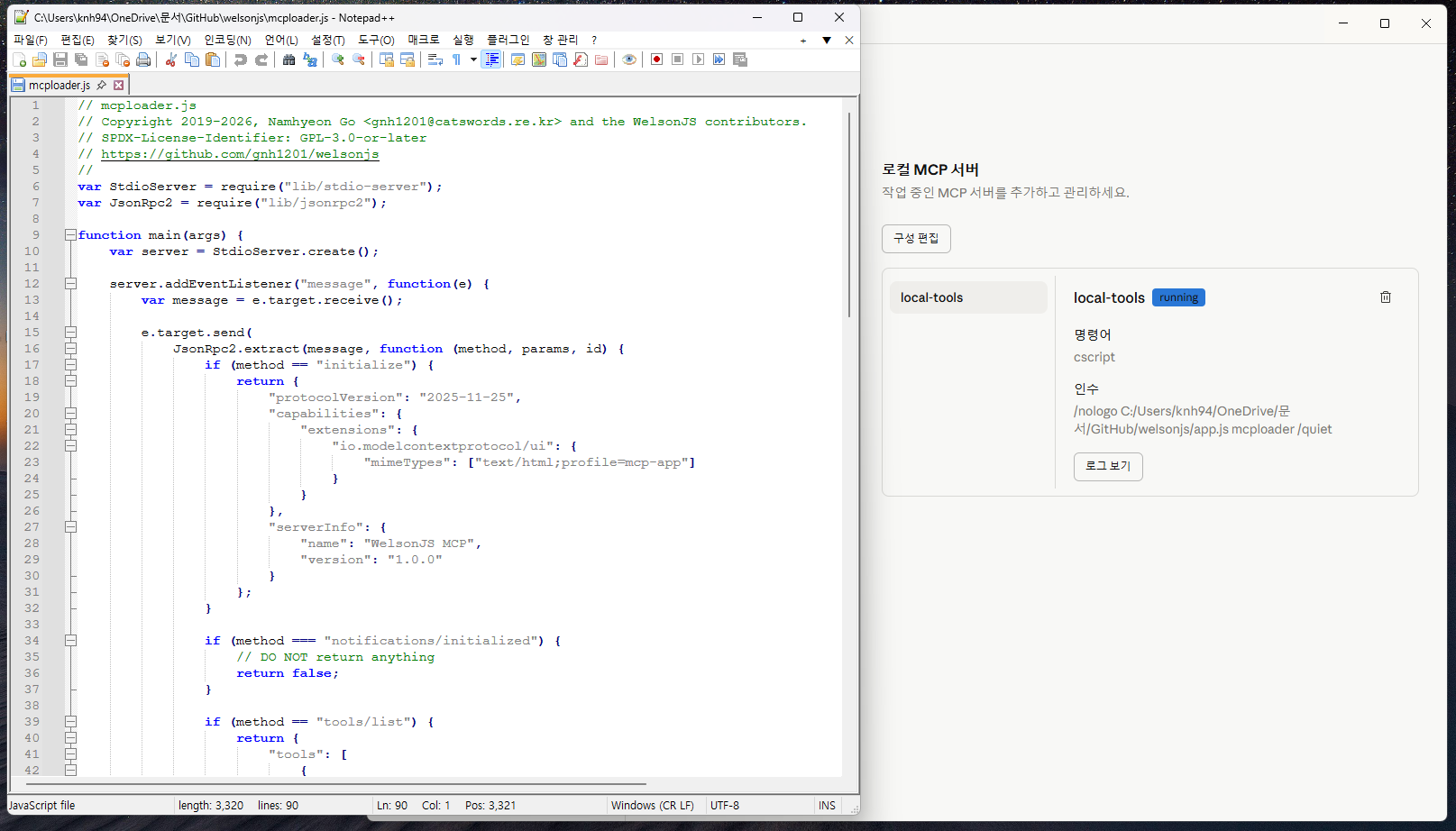The width and height of the screenshot is (1456, 831).
Task: Open Find with the binoculars icon
Action: (x=288, y=59)
